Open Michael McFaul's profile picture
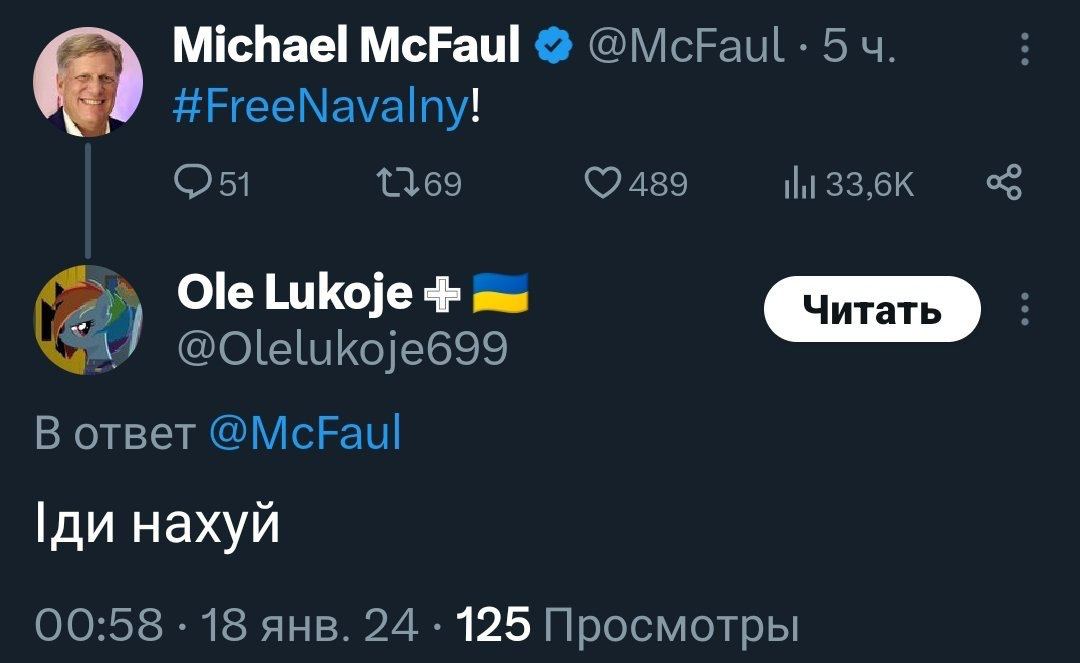Image resolution: width=1080 pixels, height=663 pixels. click(x=88, y=81)
